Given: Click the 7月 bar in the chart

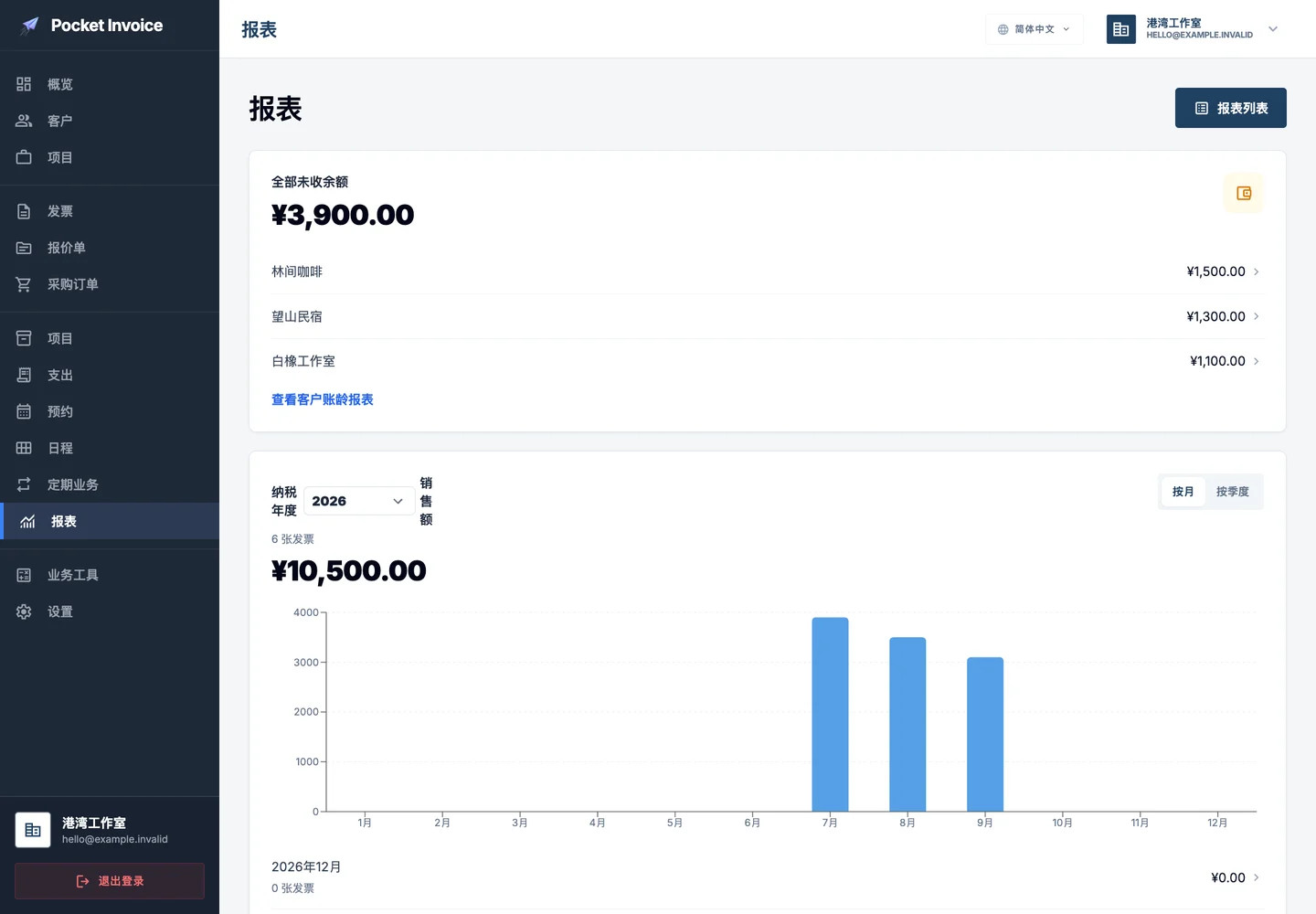Looking at the screenshot, I should click(x=830, y=715).
